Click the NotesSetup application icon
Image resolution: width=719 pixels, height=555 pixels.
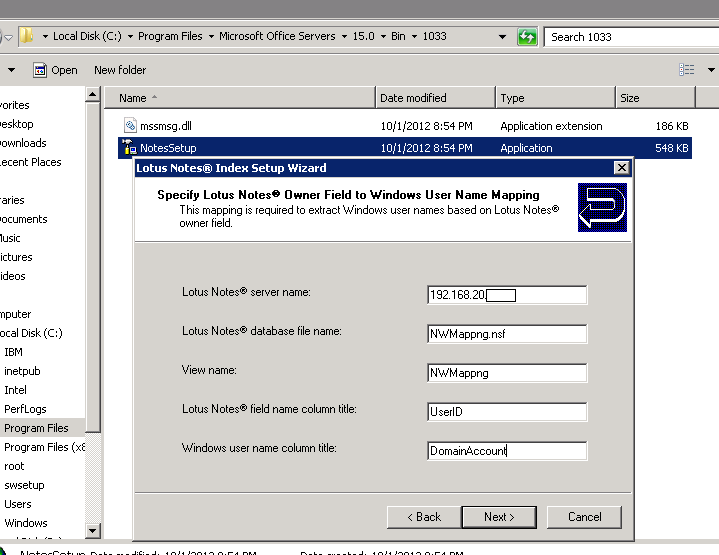click(129, 148)
